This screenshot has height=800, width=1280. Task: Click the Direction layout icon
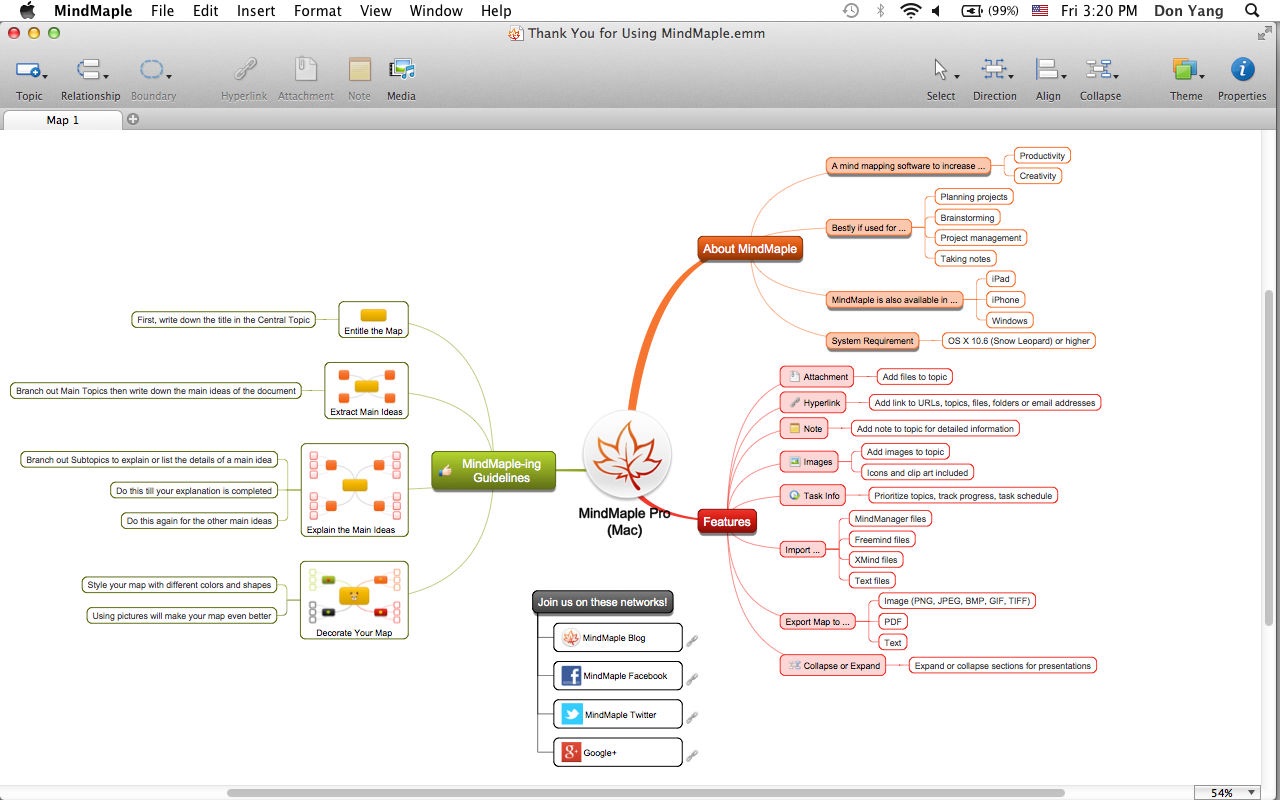[x=993, y=70]
